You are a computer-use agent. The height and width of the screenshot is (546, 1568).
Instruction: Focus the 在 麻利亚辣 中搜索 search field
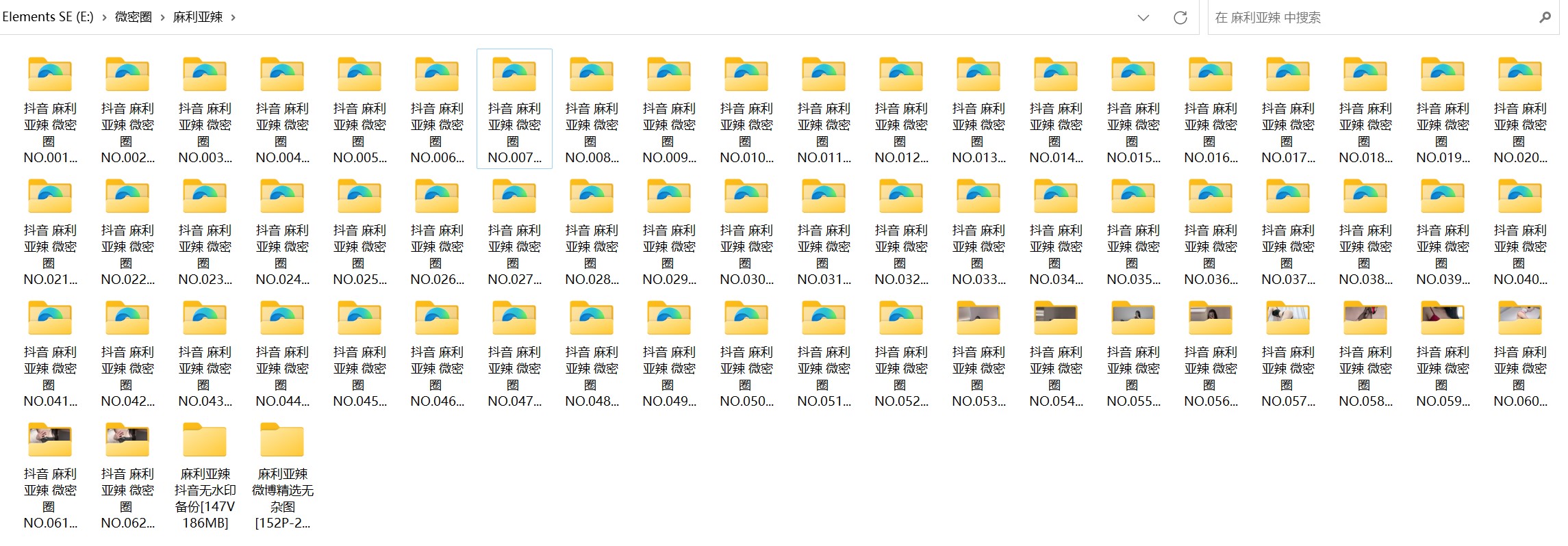(x=1383, y=18)
